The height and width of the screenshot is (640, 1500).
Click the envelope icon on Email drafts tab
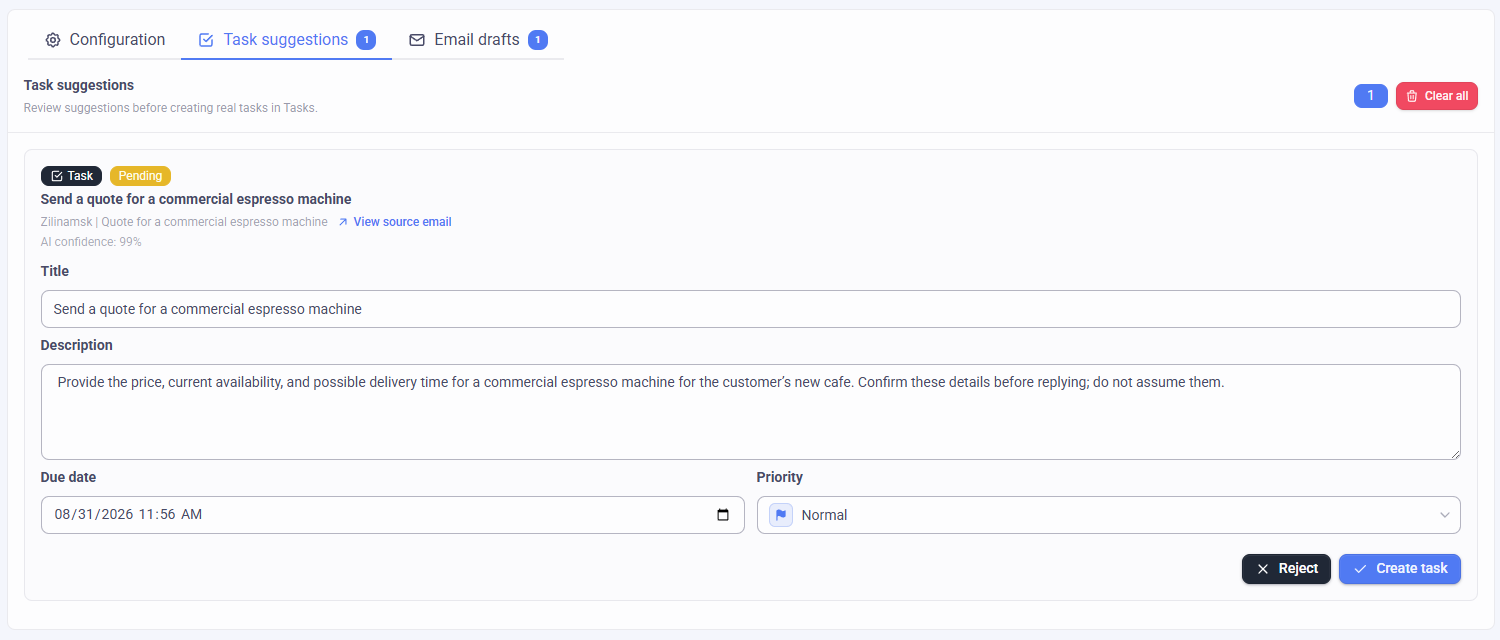pos(417,40)
